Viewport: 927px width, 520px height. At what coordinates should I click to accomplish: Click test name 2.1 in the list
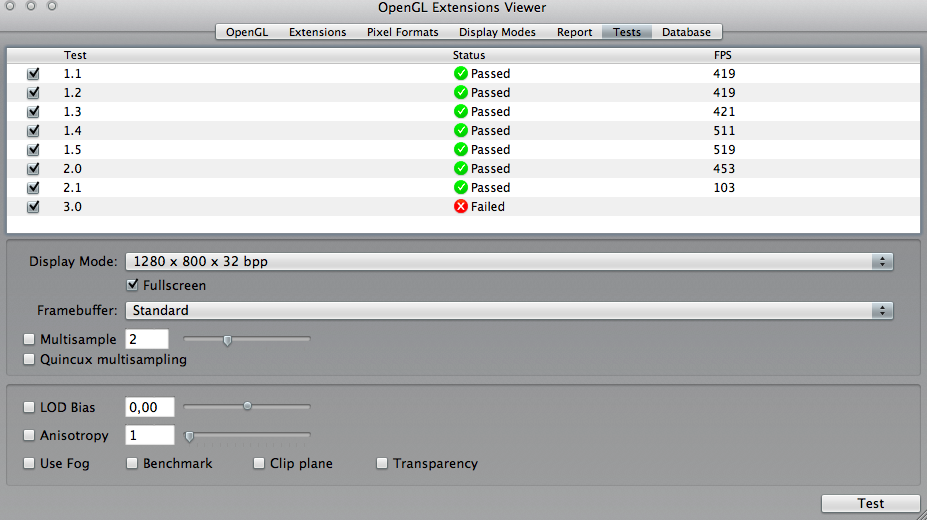point(72,188)
